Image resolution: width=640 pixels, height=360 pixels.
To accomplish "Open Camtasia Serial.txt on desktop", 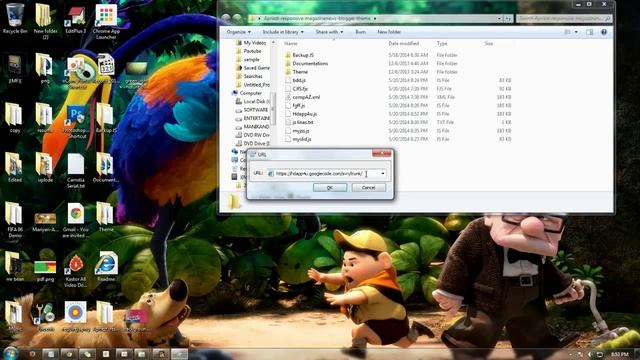I will tap(76, 170).
